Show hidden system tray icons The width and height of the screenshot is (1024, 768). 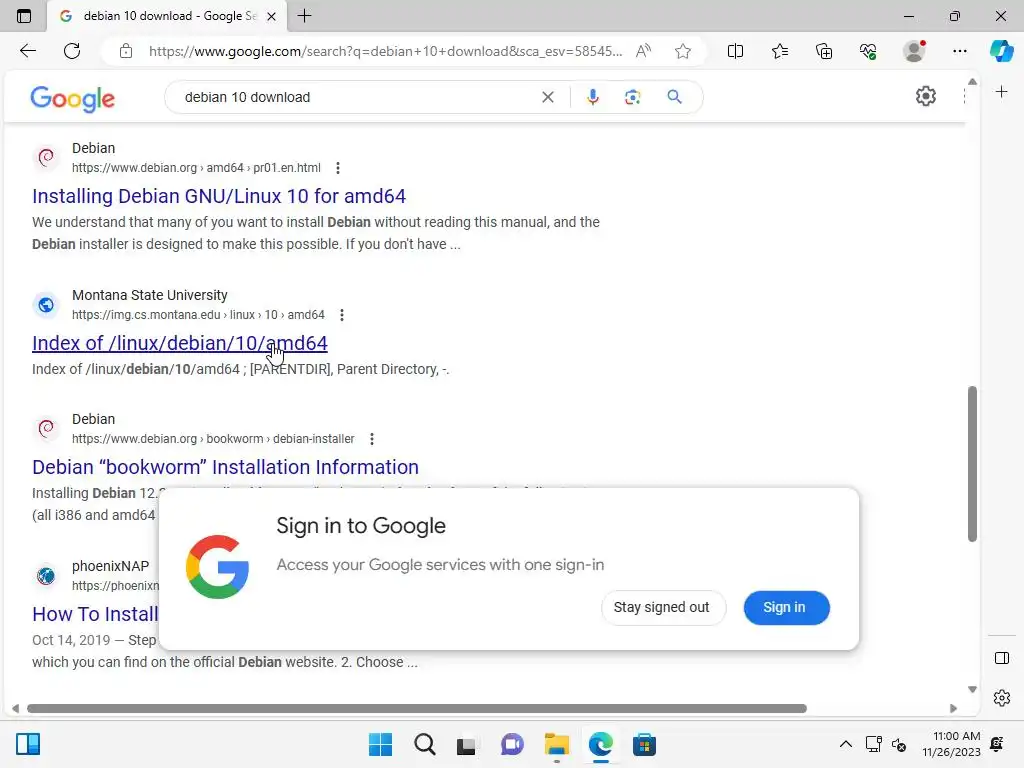click(845, 744)
